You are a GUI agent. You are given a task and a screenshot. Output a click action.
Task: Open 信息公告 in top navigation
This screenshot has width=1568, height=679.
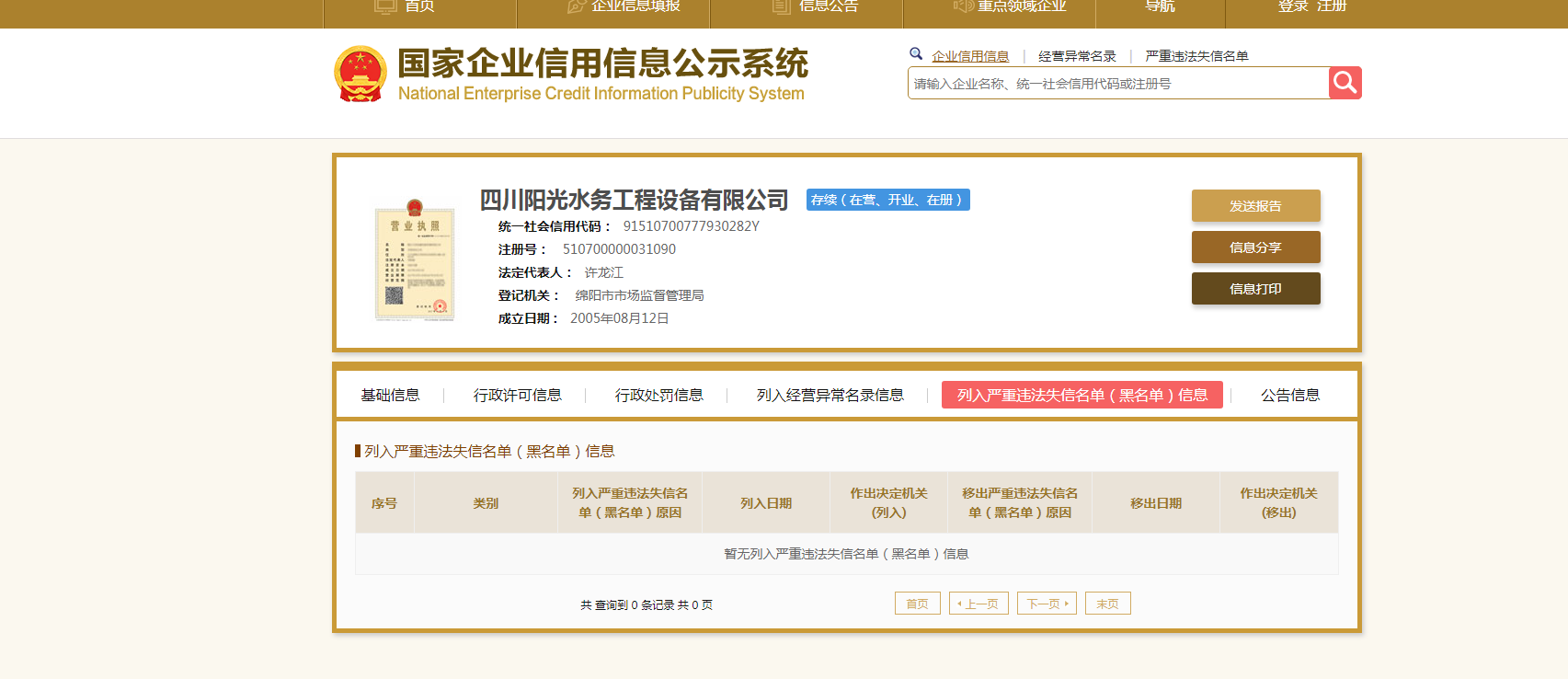click(829, 6)
